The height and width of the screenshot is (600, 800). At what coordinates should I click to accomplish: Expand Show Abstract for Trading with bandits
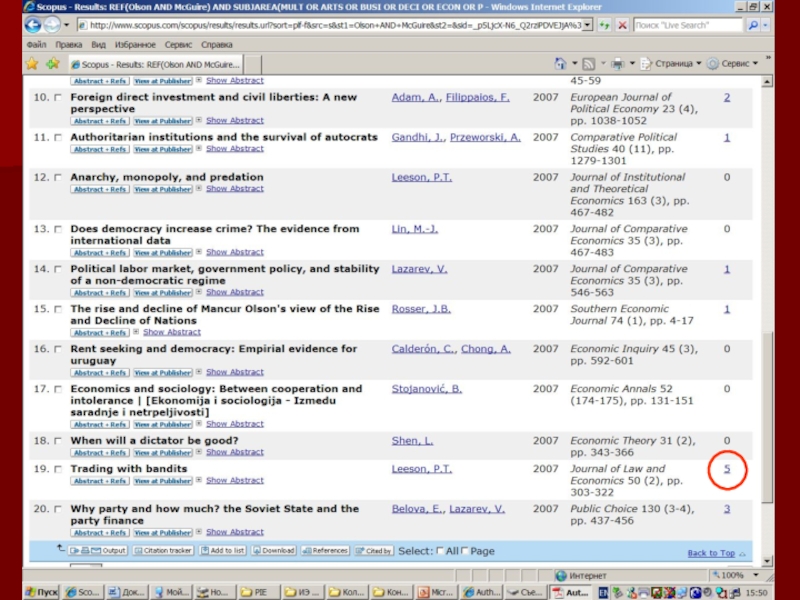(x=235, y=480)
